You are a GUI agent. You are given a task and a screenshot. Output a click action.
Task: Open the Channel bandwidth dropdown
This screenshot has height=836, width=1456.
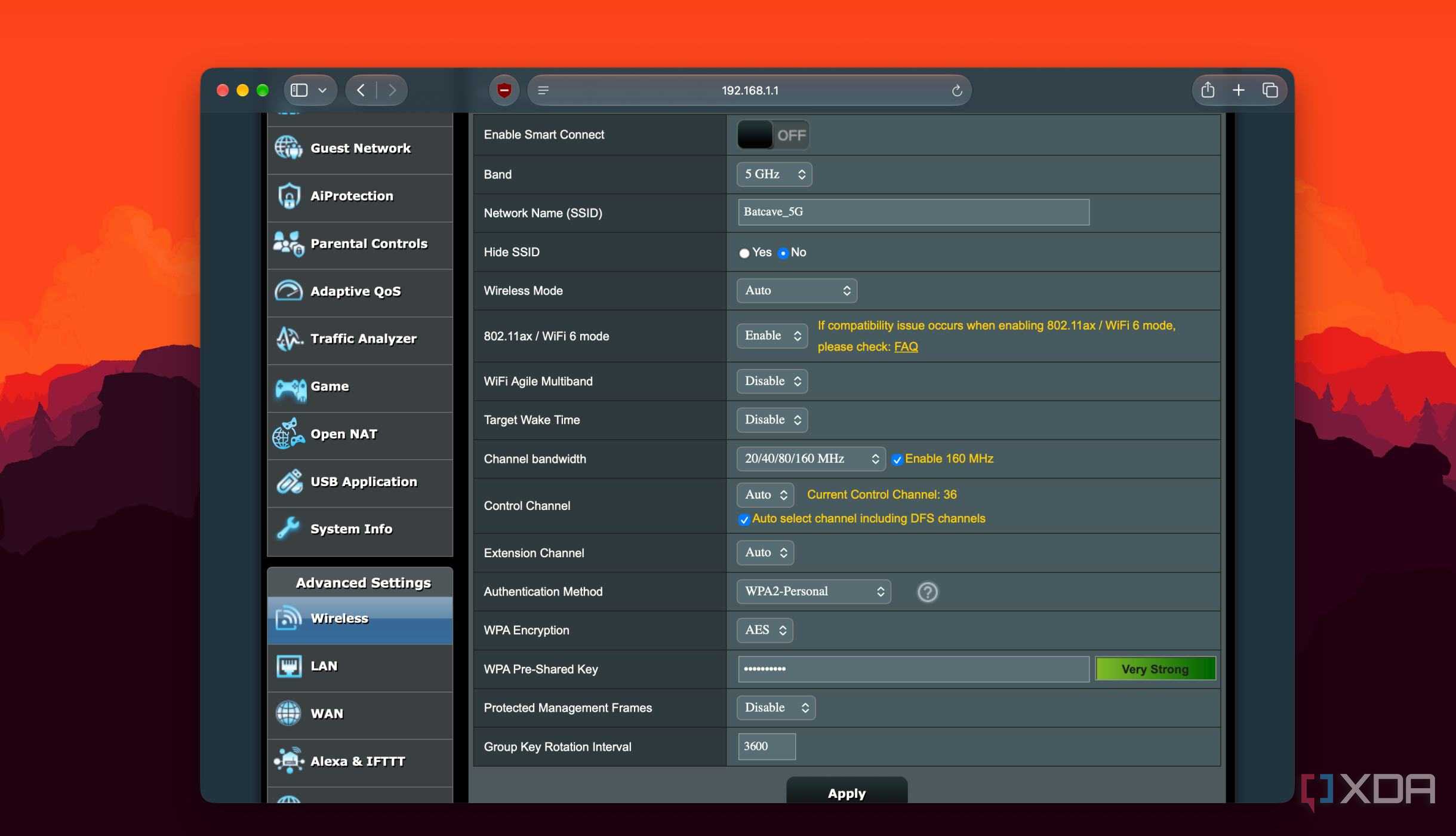(x=811, y=459)
